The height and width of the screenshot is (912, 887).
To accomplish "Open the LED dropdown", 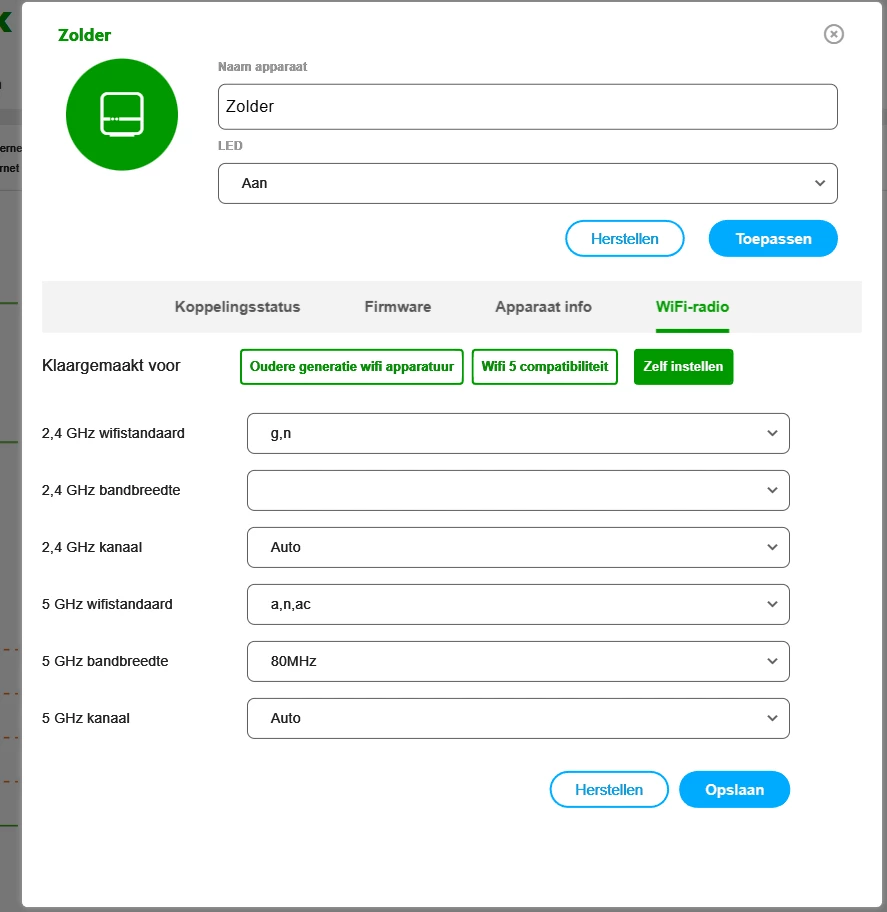I will click(x=527, y=184).
